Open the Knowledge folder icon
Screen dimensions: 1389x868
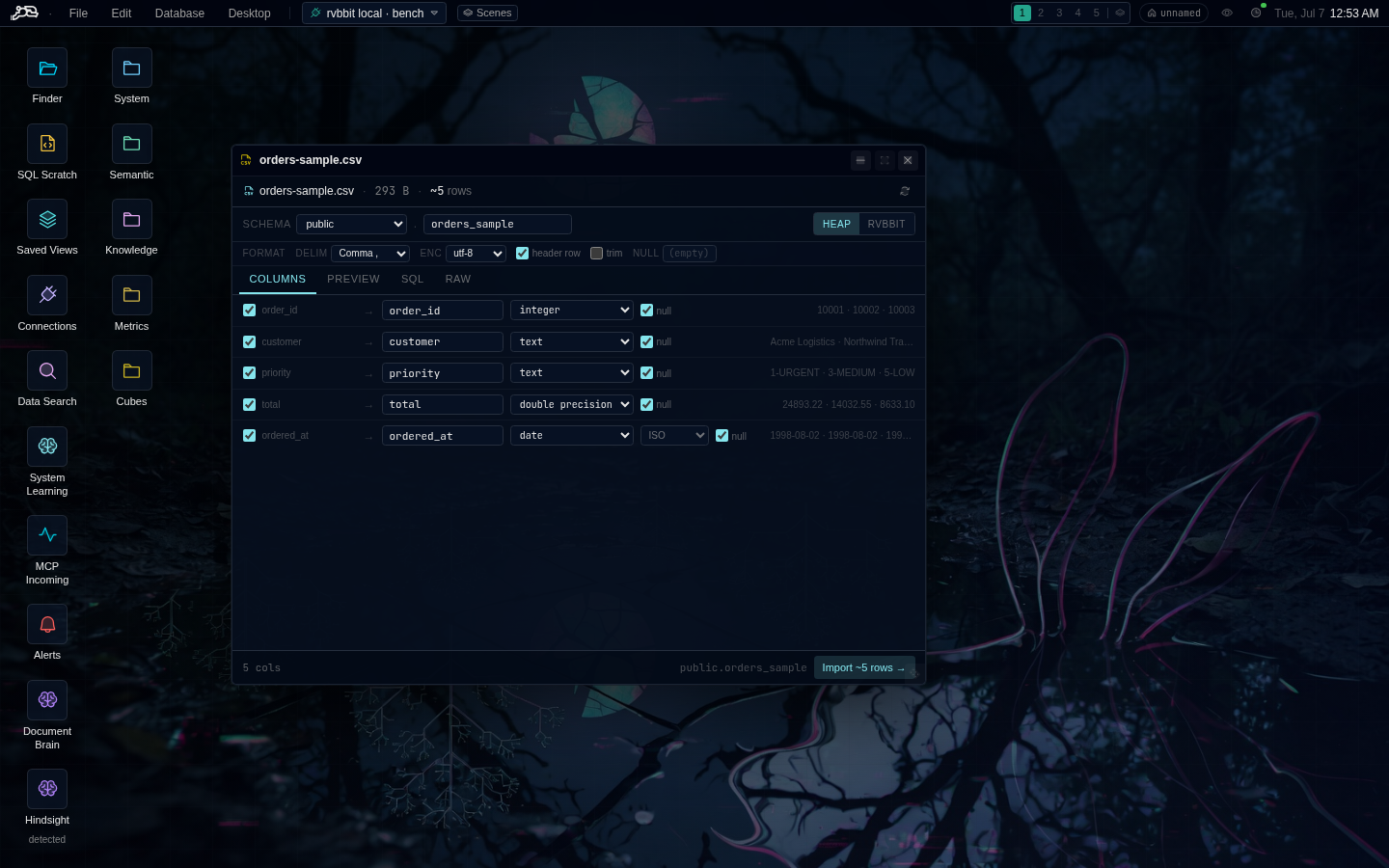(131, 219)
